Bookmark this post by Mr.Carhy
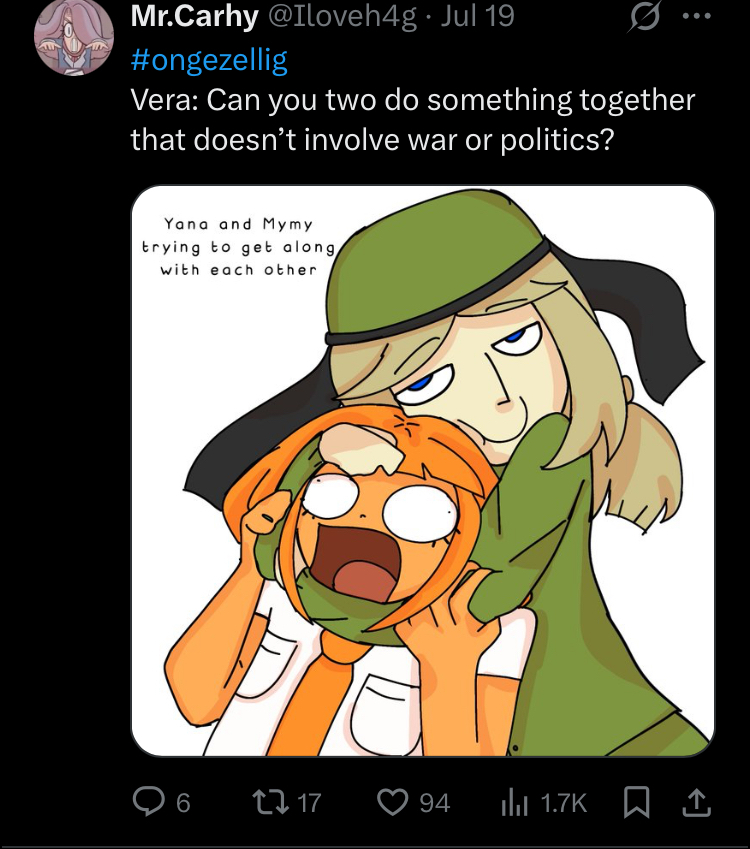750x849 pixels. (635, 801)
